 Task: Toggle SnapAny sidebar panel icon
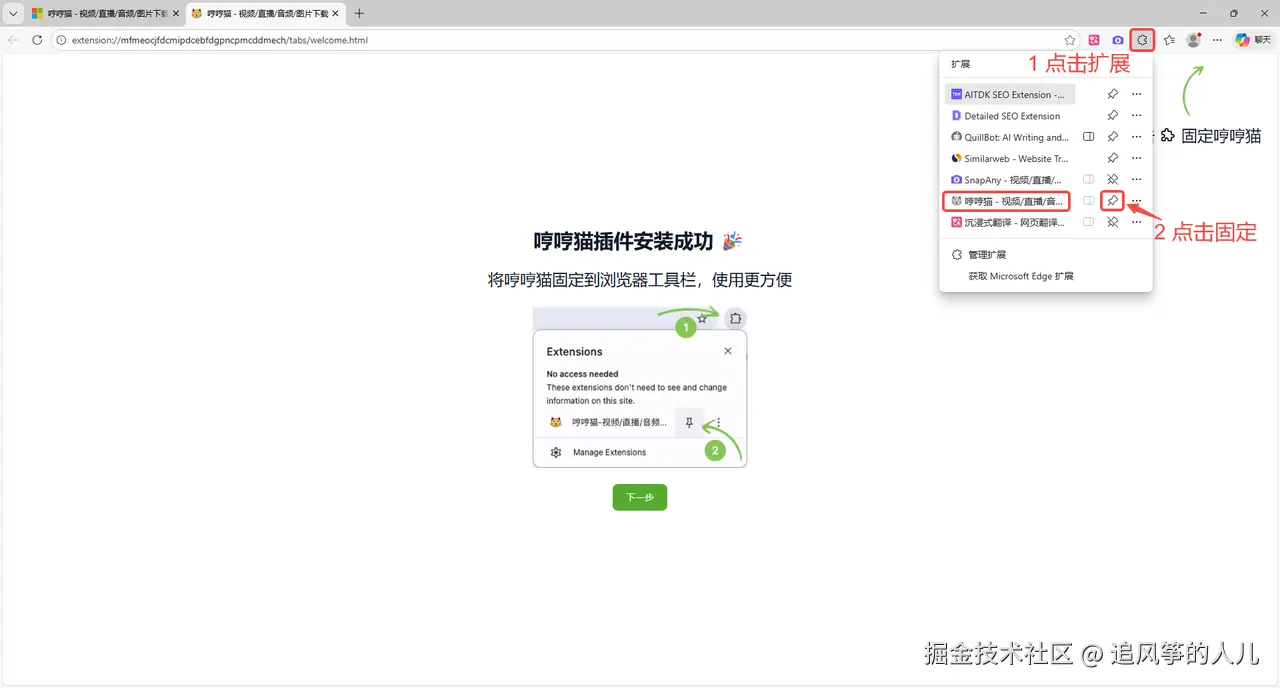coord(1088,180)
